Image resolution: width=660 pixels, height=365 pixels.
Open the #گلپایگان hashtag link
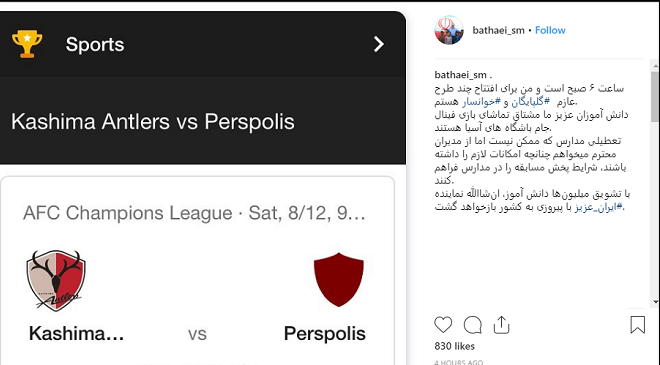(x=531, y=101)
